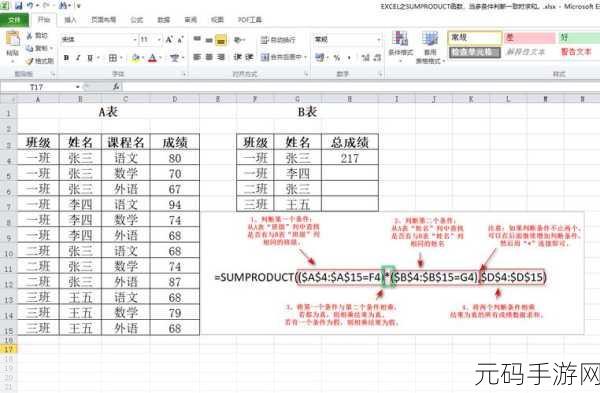Viewport: 600px width, 393px height.
Task: Switch to the PDF工具 tab
Action: 250,20
